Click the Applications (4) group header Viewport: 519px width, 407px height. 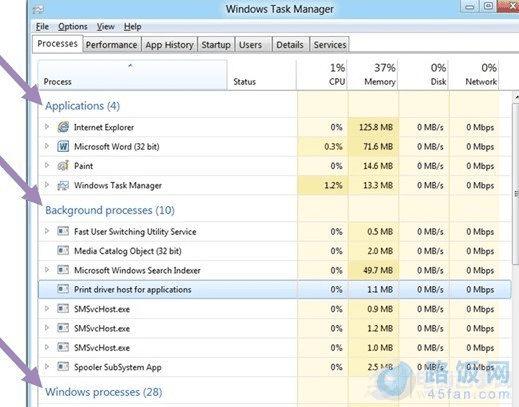(82, 106)
